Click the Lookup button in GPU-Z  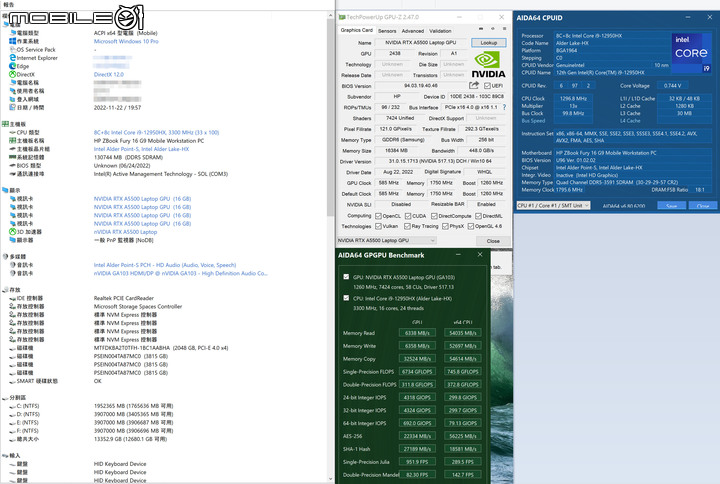coord(489,43)
